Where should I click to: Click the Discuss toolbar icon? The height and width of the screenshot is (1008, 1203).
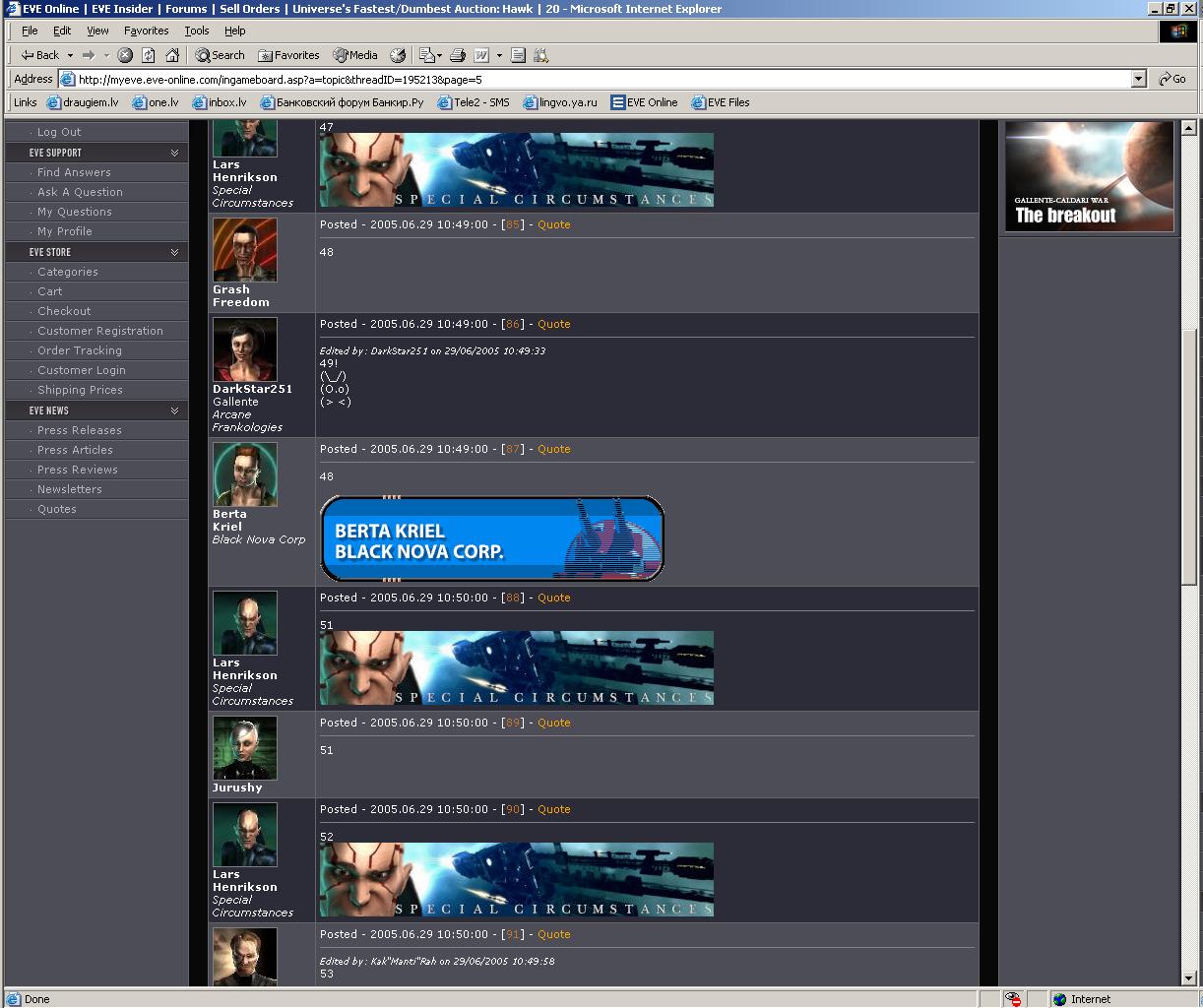pos(519,55)
